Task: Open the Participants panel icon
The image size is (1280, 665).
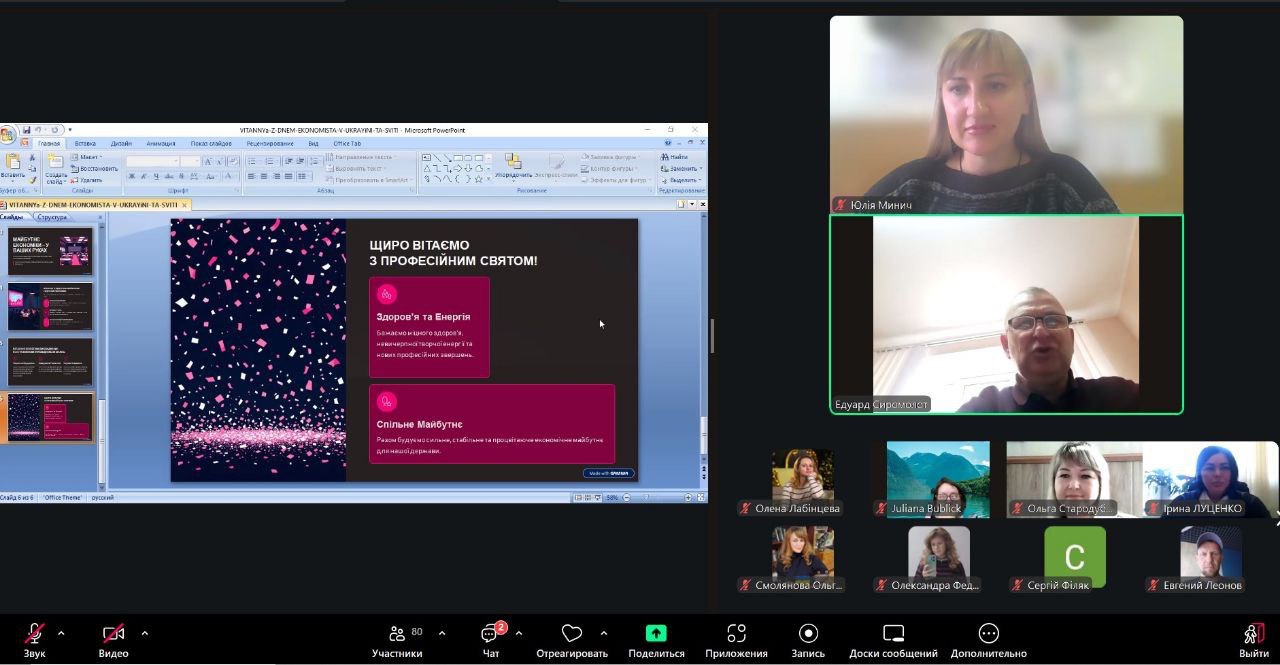Action: tap(397, 634)
